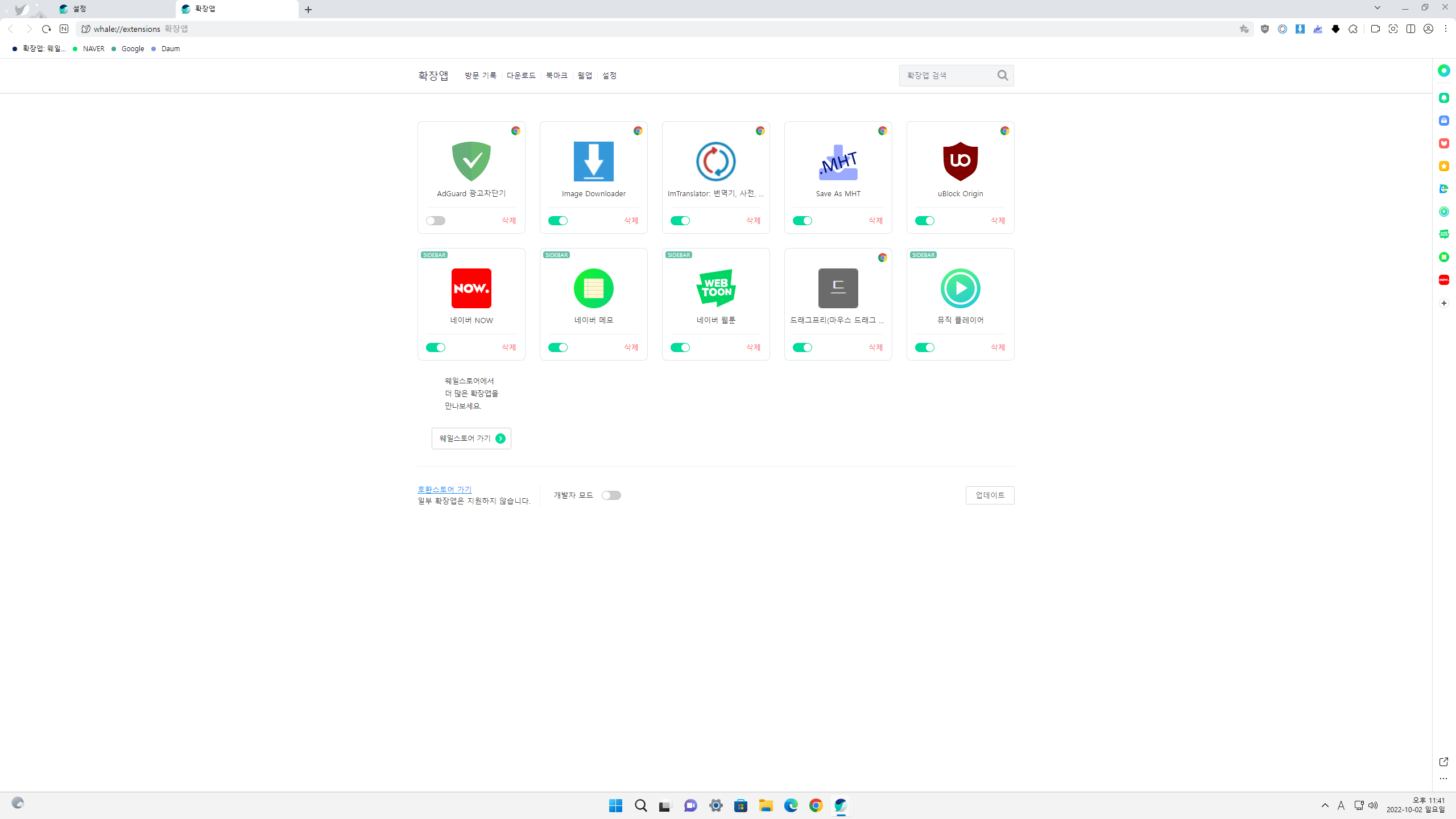The height and width of the screenshot is (819, 1456).
Task: Turn on 개발자 모드 toggle
Action: point(611,495)
